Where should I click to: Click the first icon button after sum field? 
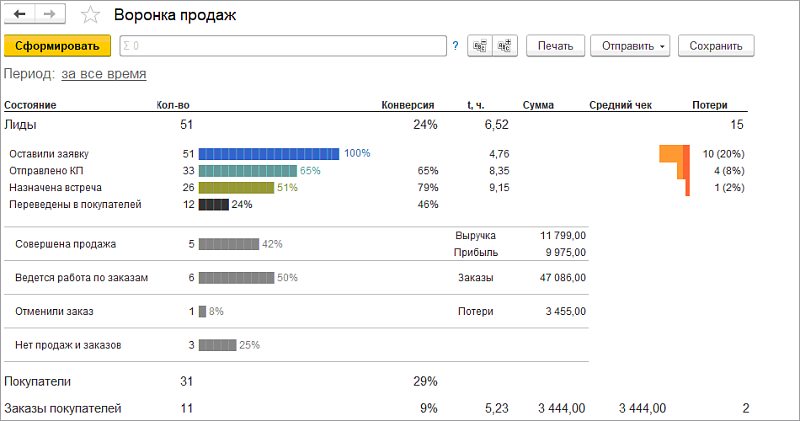tap(480, 46)
